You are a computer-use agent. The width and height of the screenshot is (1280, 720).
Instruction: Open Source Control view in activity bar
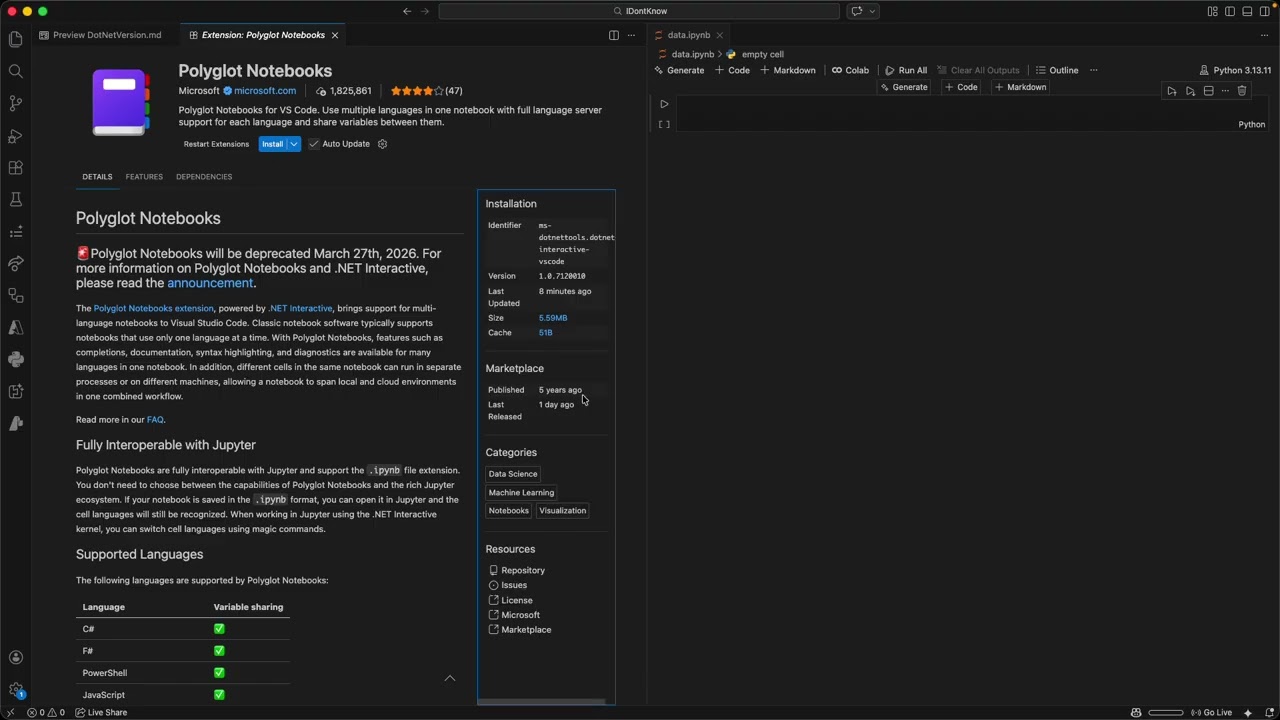16,103
